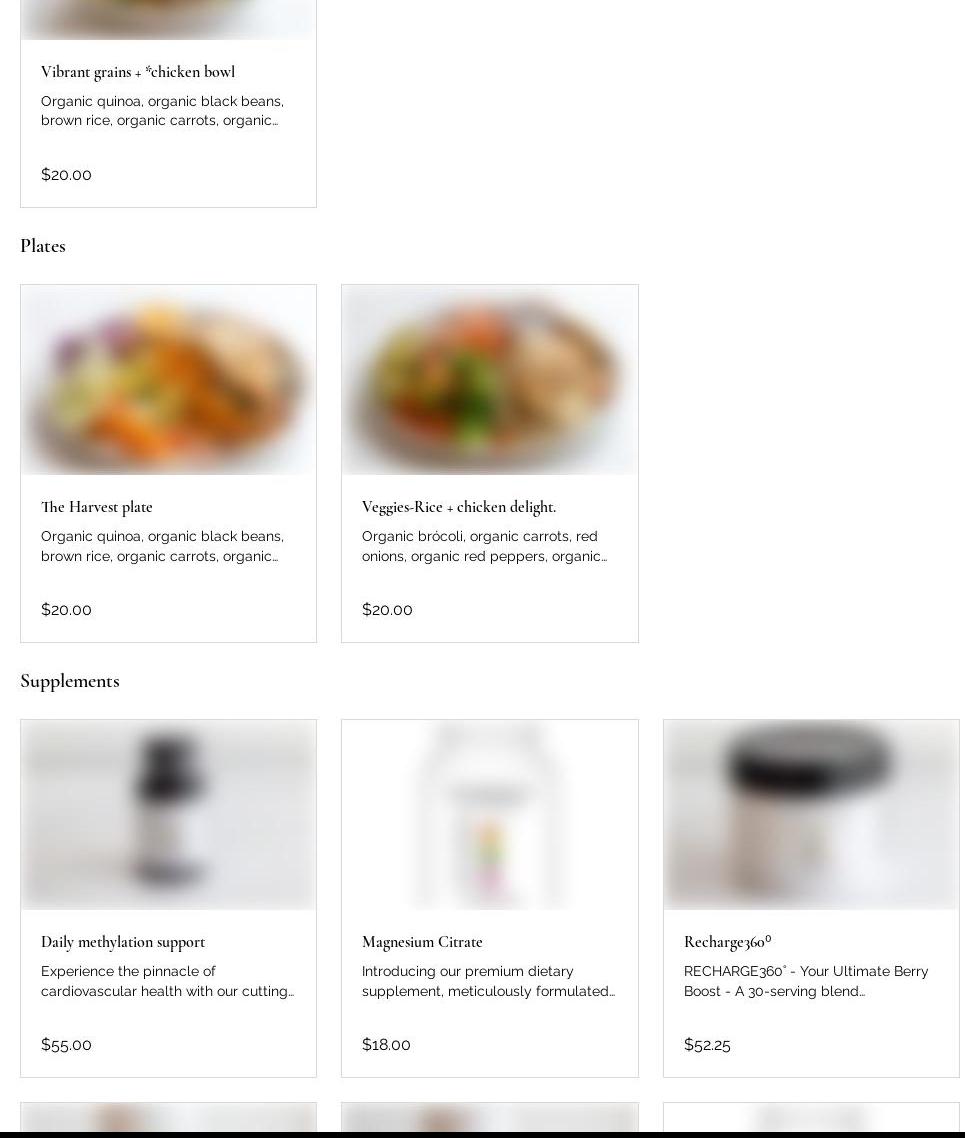Click Daily methylation support title
965x1138 pixels.
[x=123, y=942]
